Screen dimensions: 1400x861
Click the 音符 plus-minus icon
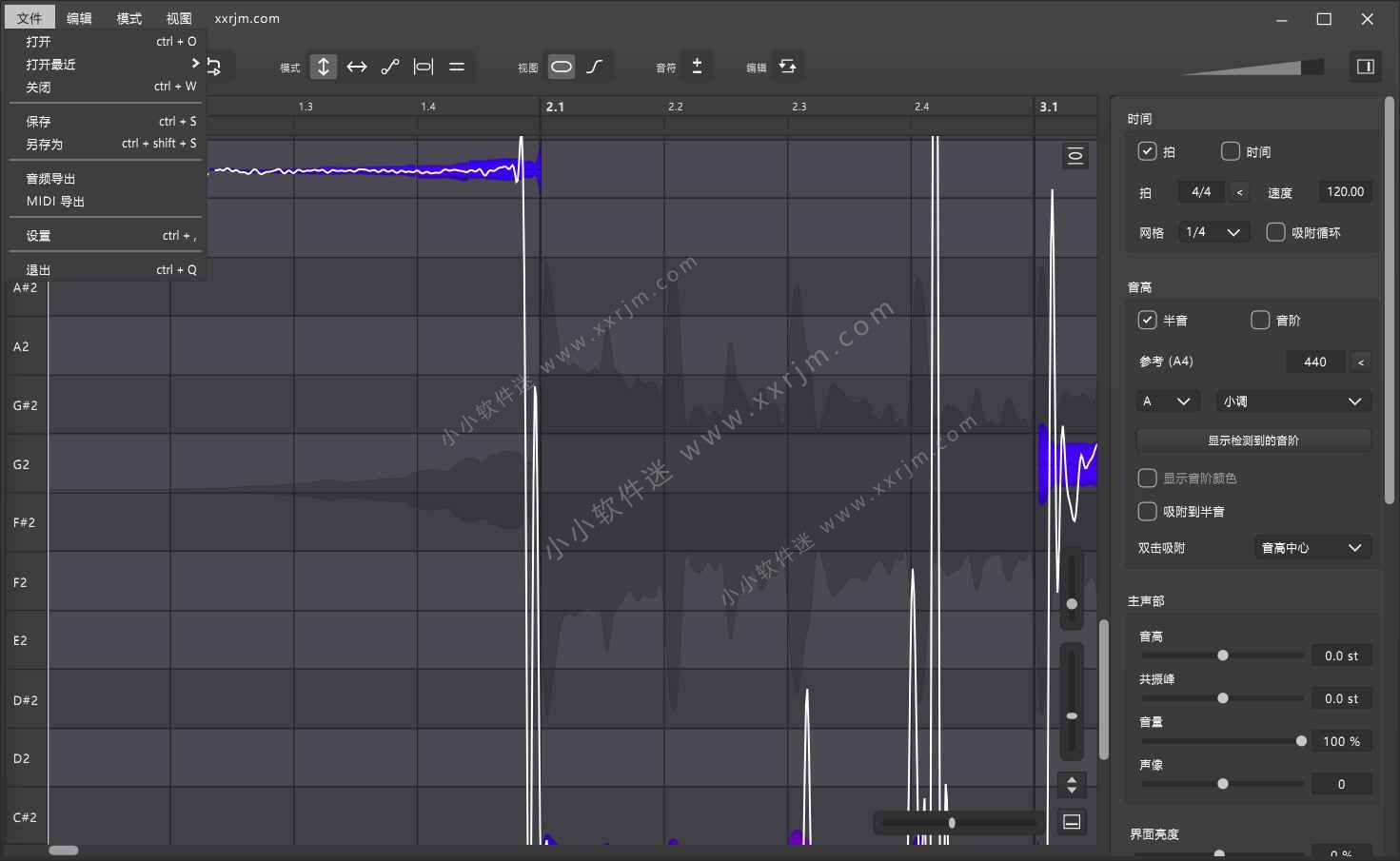(x=697, y=67)
